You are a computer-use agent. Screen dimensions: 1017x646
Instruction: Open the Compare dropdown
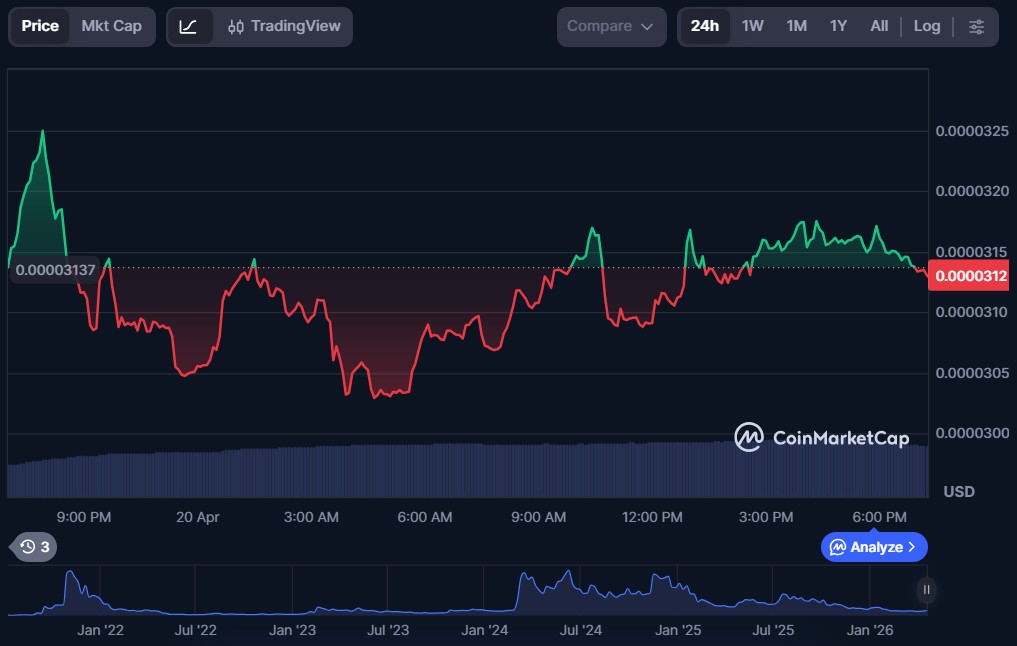(611, 26)
